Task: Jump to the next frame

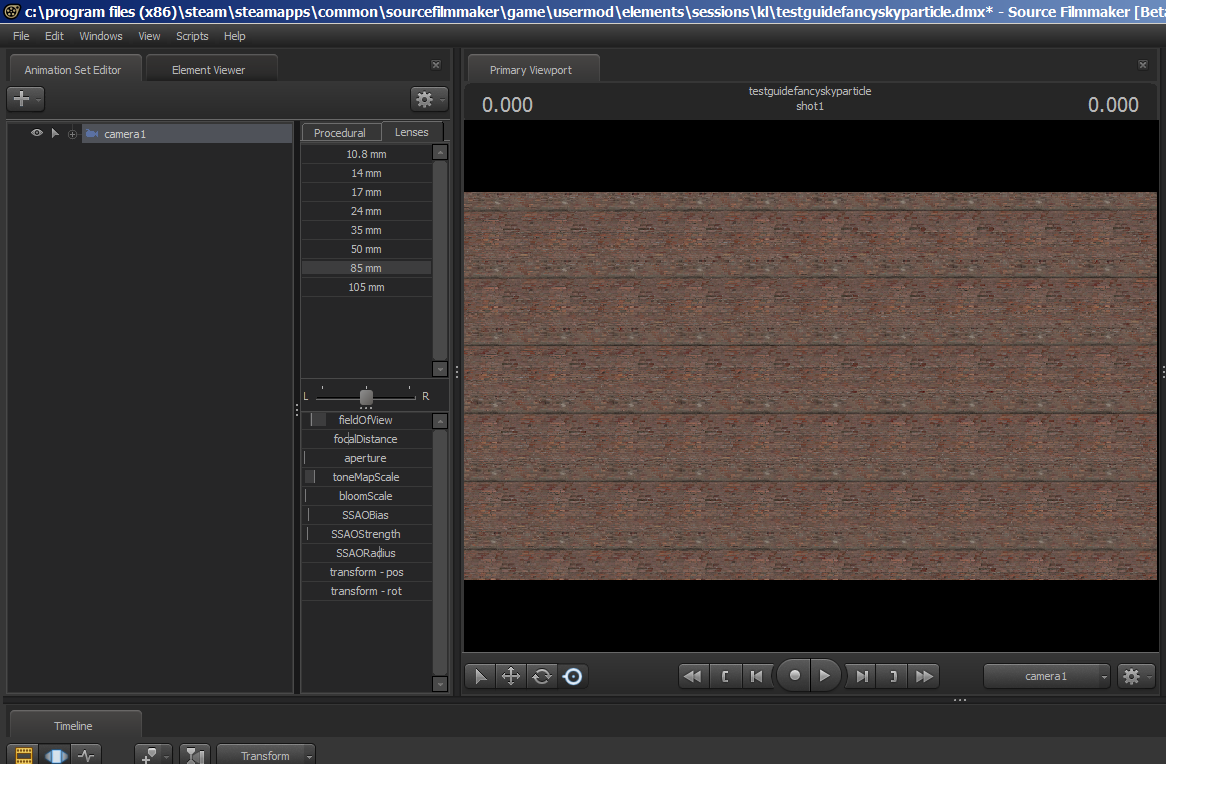Action: 861,677
